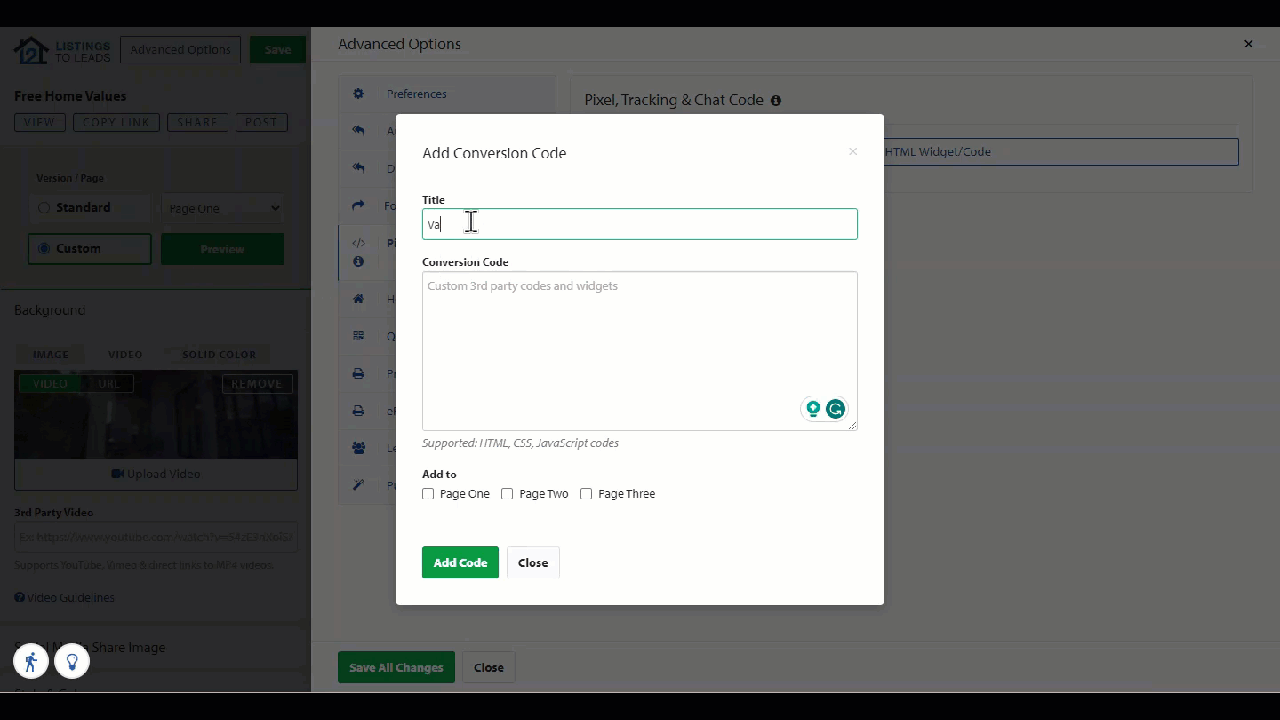Image resolution: width=1280 pixels, height=720 pixels.
Task: Click the share arrow icon in the sidebar
Action: [358, 205]
